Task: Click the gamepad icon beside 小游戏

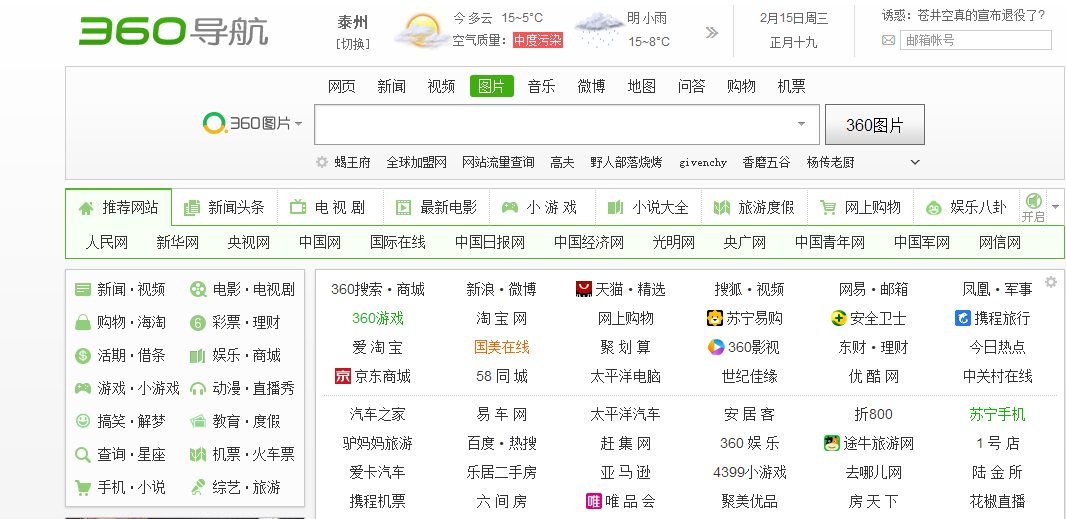Action: 510,207
